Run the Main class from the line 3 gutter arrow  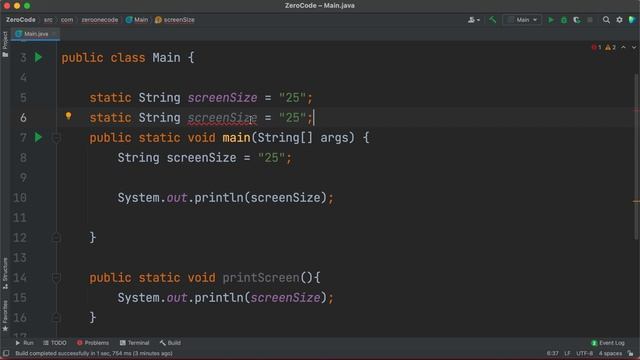(x=38, y=57)
